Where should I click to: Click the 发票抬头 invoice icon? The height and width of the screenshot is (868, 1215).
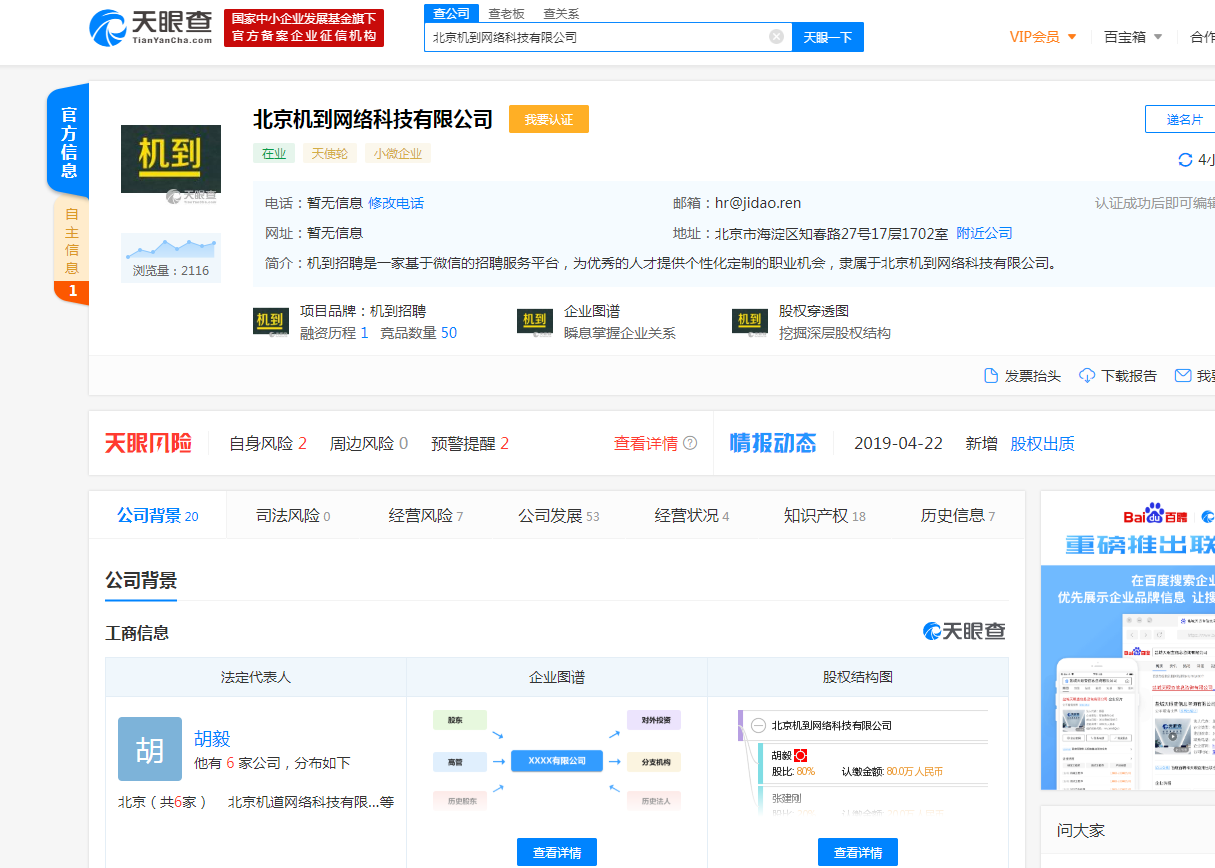[991, 376]
